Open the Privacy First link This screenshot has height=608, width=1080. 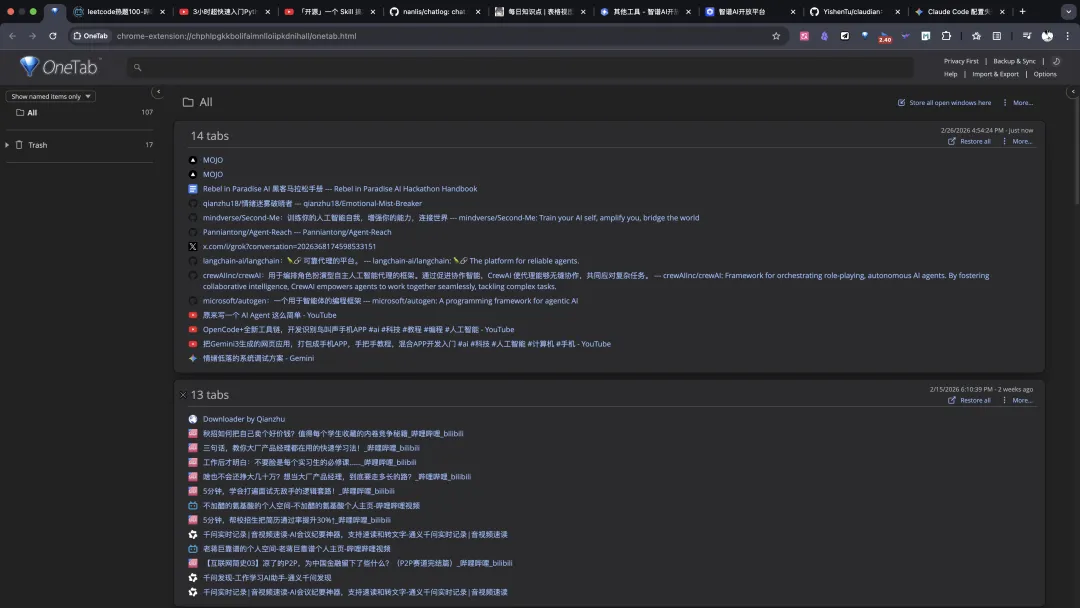961,61
